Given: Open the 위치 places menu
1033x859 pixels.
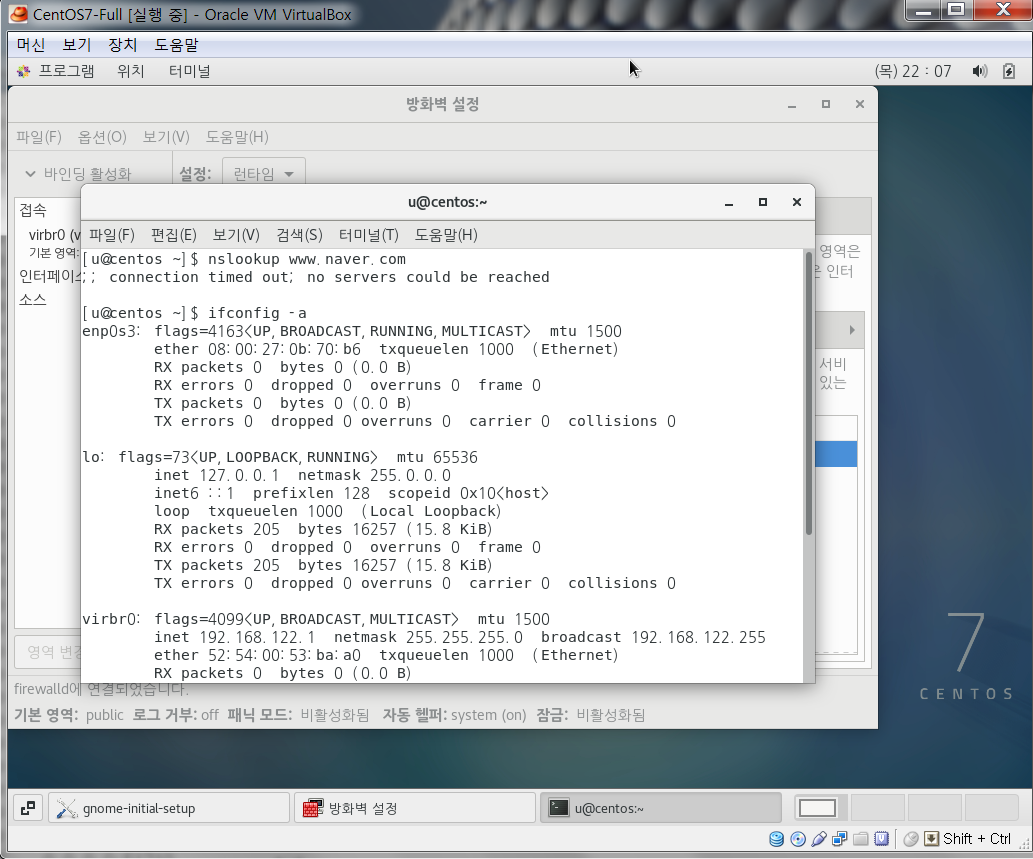Looking at the screenshot, I should [130, 71].
